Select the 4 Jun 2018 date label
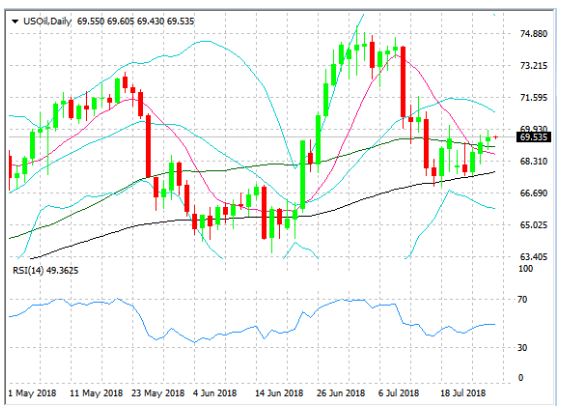Image resolution: width=562 pixels, height=415 pixels. (x=215, y=393)
